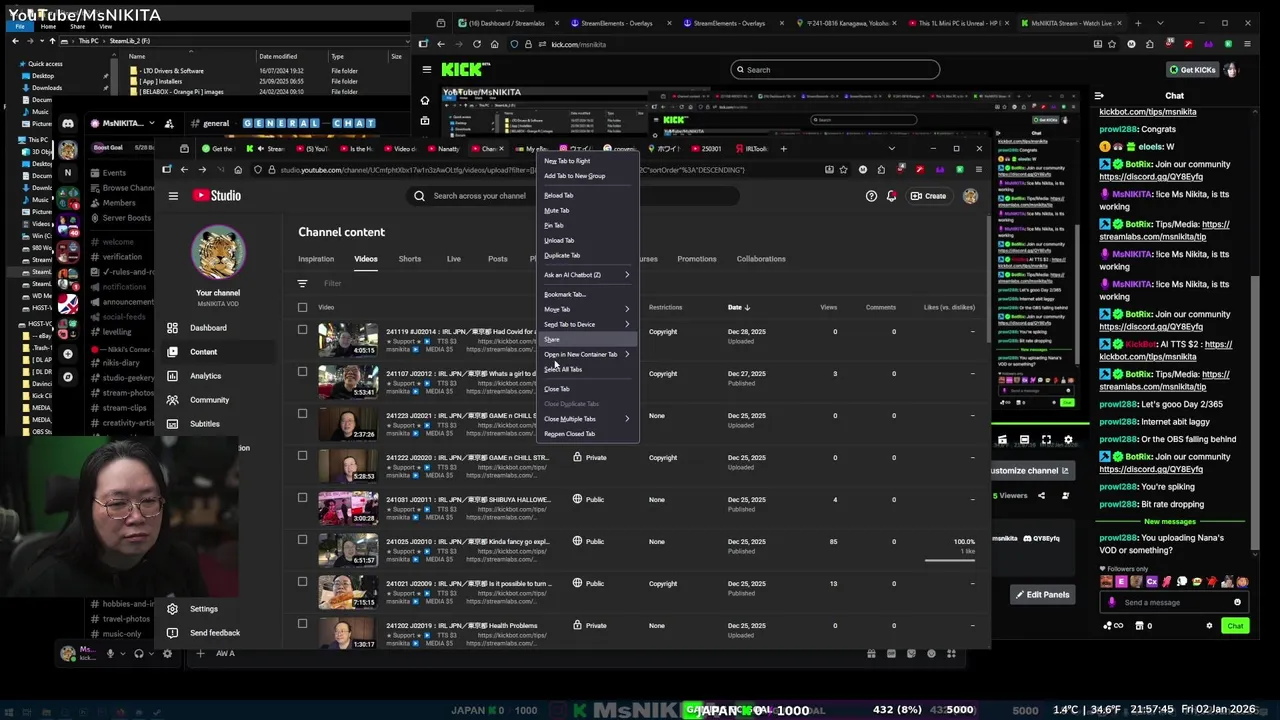Image resolution: width=1280 pixels, height=720 pixels.
Task: Choose Pin Tab from context menu
Action: 587,226
